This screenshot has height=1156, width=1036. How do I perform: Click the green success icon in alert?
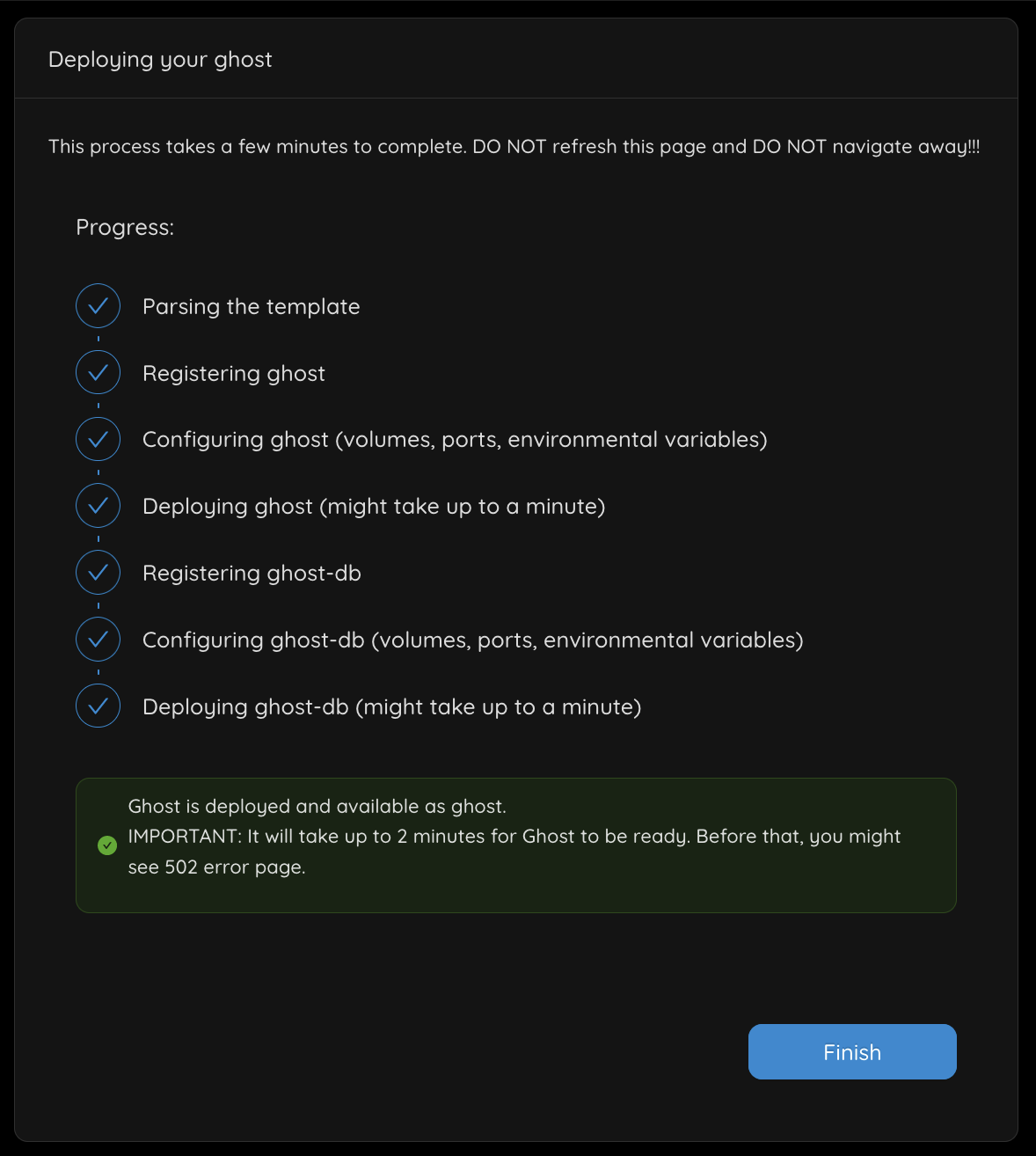point(107,845)
